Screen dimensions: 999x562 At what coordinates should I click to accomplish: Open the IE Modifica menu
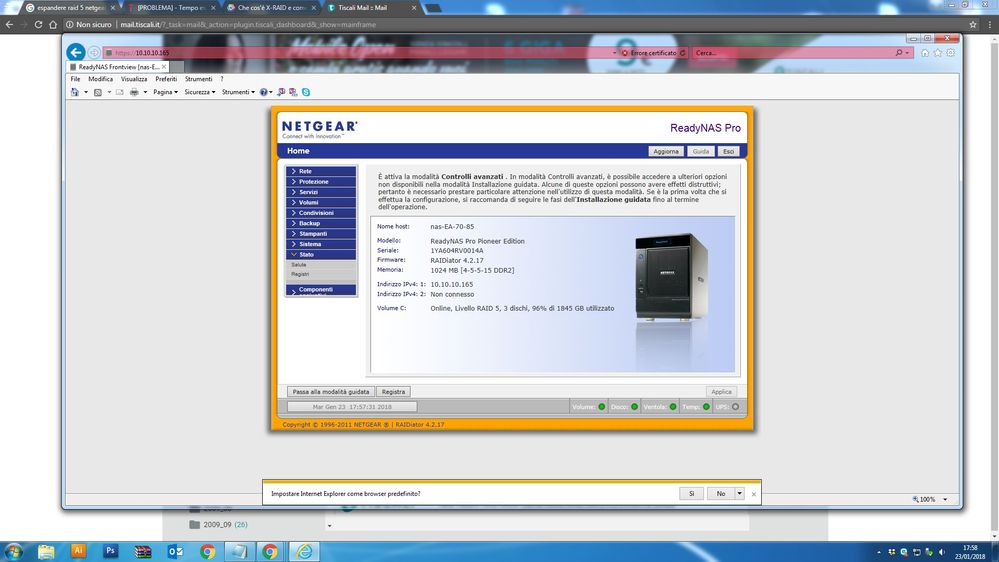point(101,79)
